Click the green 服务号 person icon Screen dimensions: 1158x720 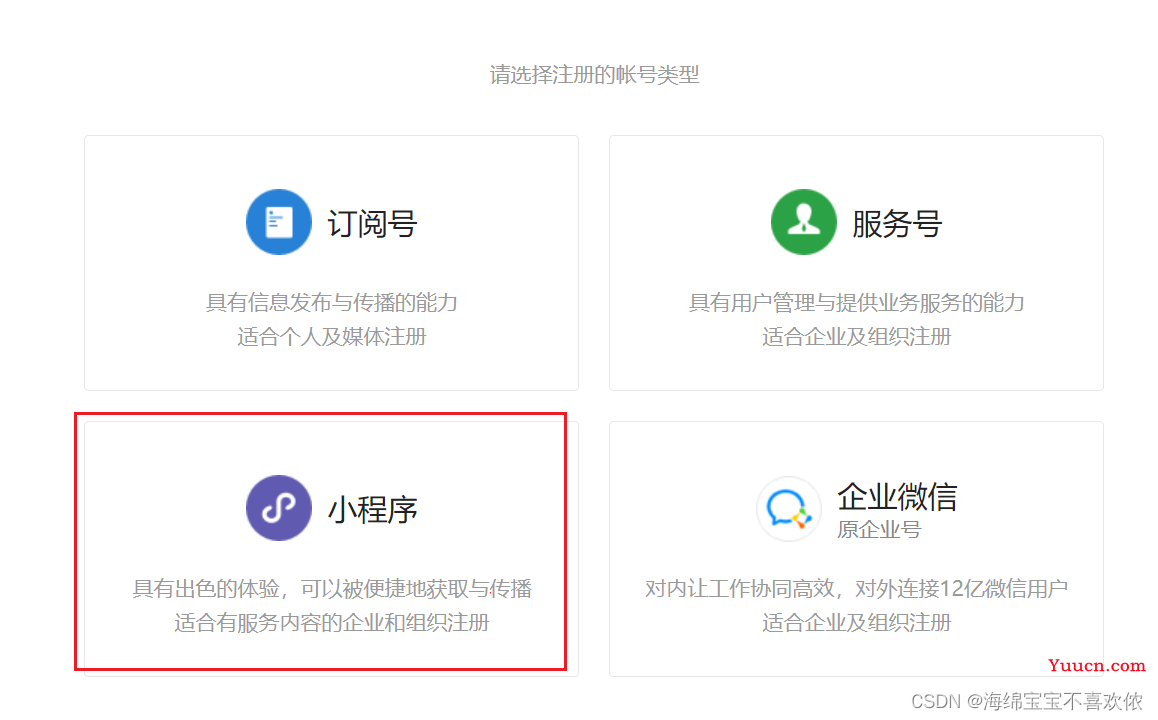(804, 222)
